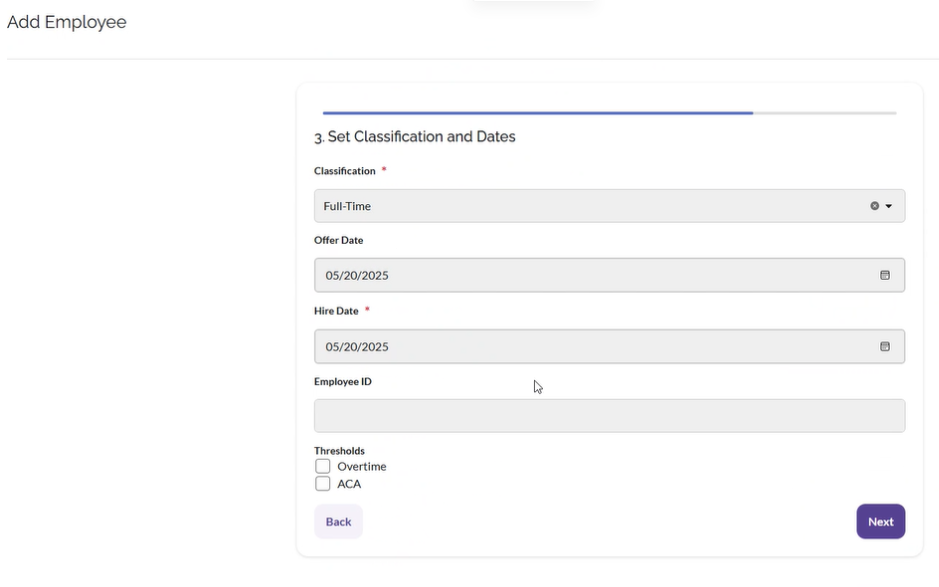Click the Employee ID field label

[x=343, y=381]
